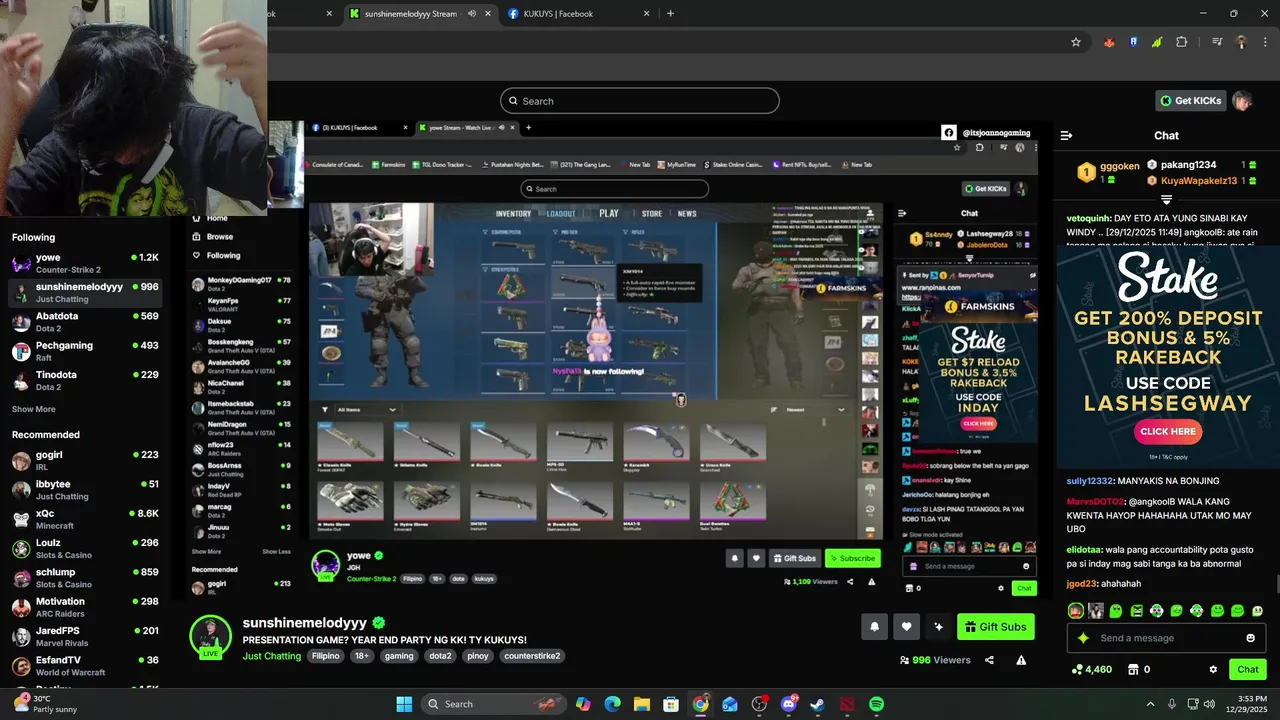1280x720 pixels.
Task: Click the large Gift Subs button
Action: 996,627
